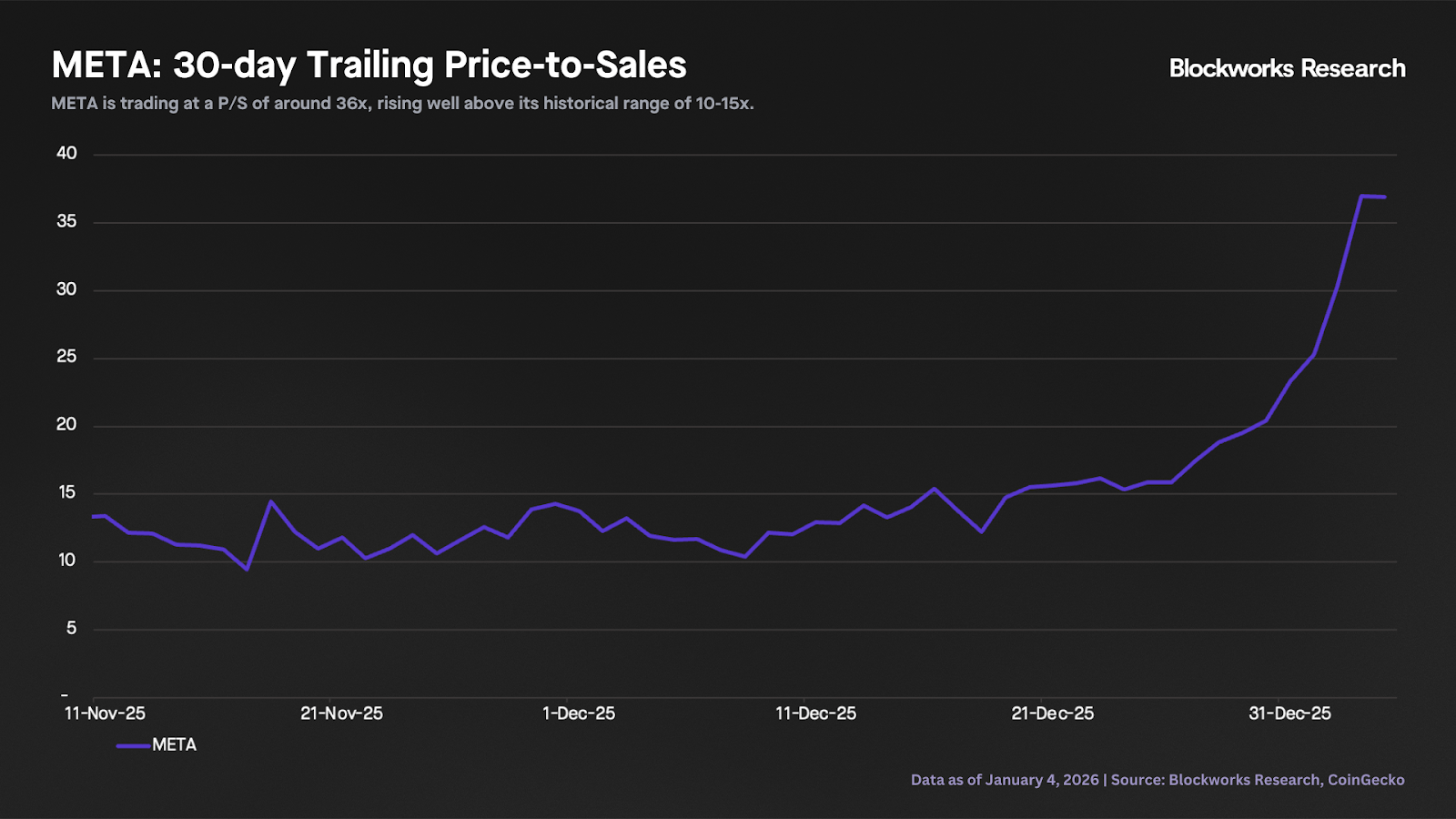Click the 20 y-axis label

click(66, 425)
